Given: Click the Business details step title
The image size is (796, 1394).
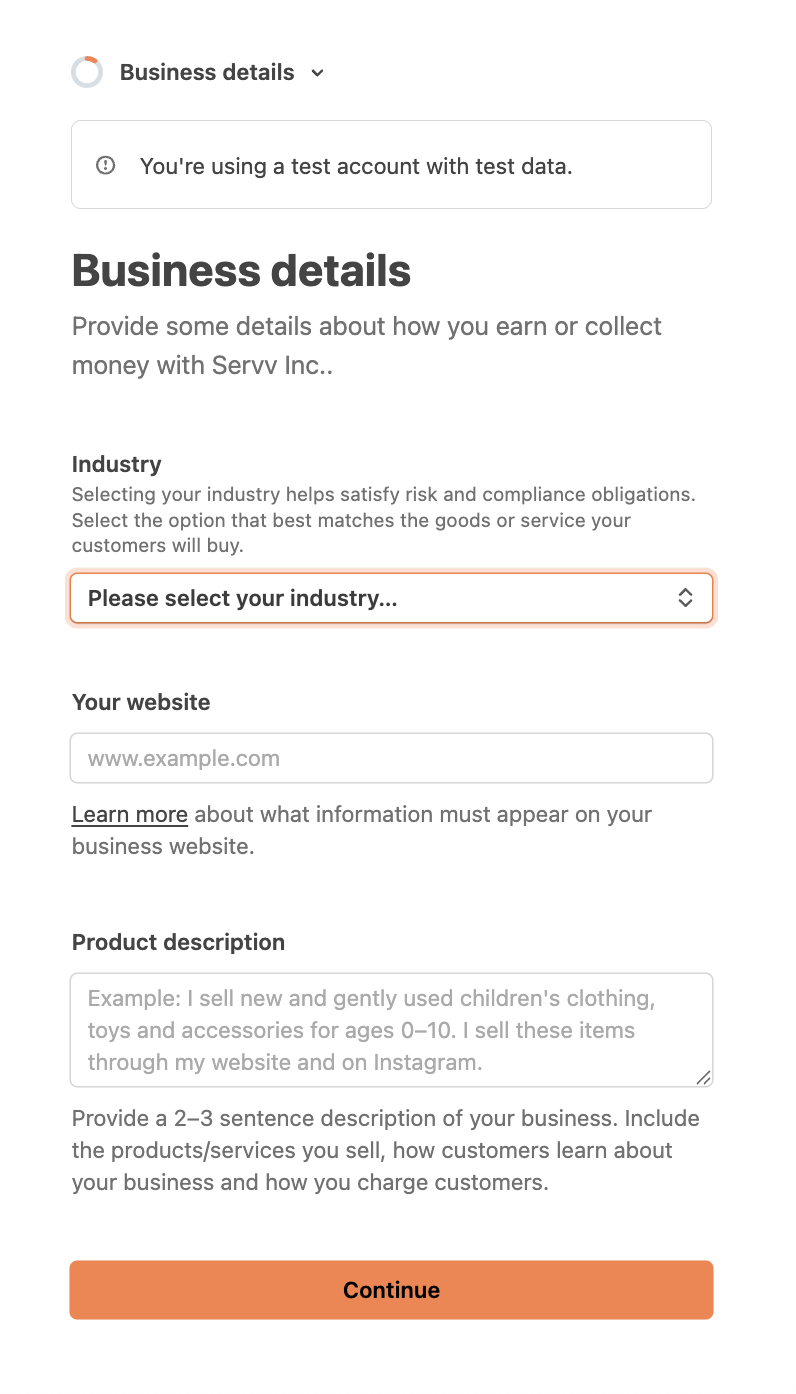Looking at the screenshot, I should (207, 73).
